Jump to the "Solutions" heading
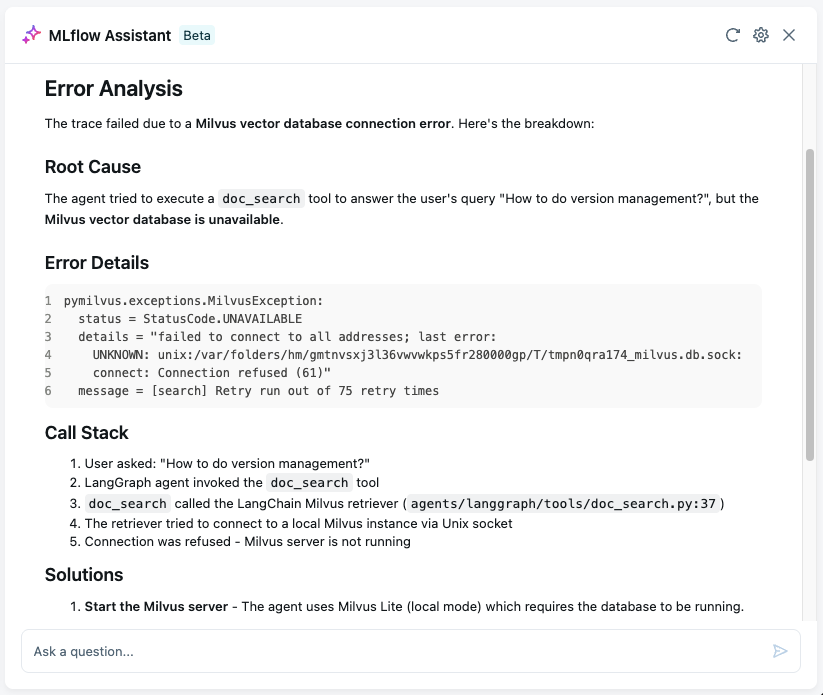Screen dimensions: 823x695 coord(84,575)
